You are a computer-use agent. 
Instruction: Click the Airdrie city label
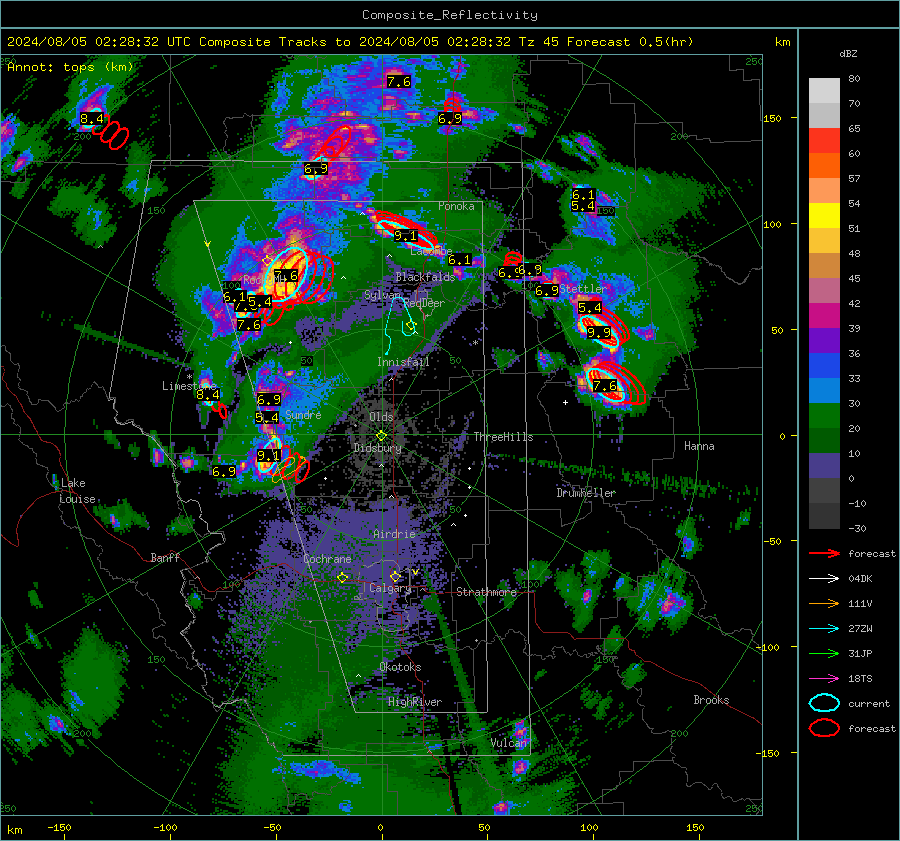(x=394, y=534)
